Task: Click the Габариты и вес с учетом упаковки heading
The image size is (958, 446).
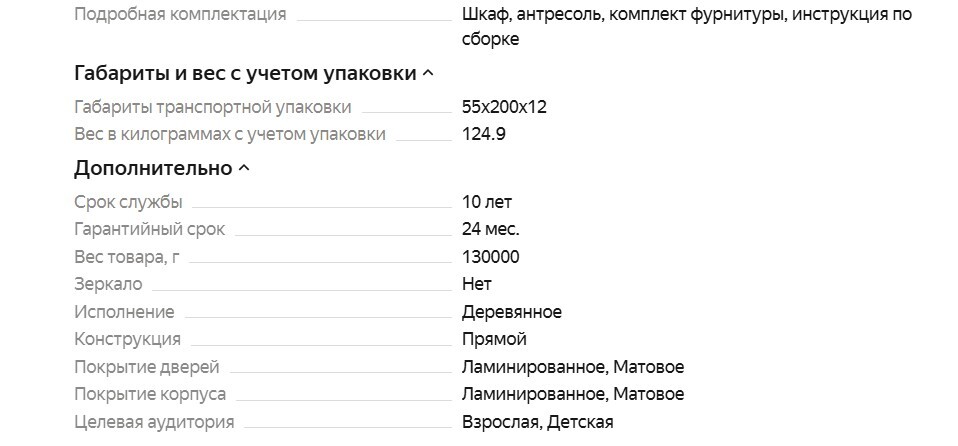Action: (x=245, y=73)
